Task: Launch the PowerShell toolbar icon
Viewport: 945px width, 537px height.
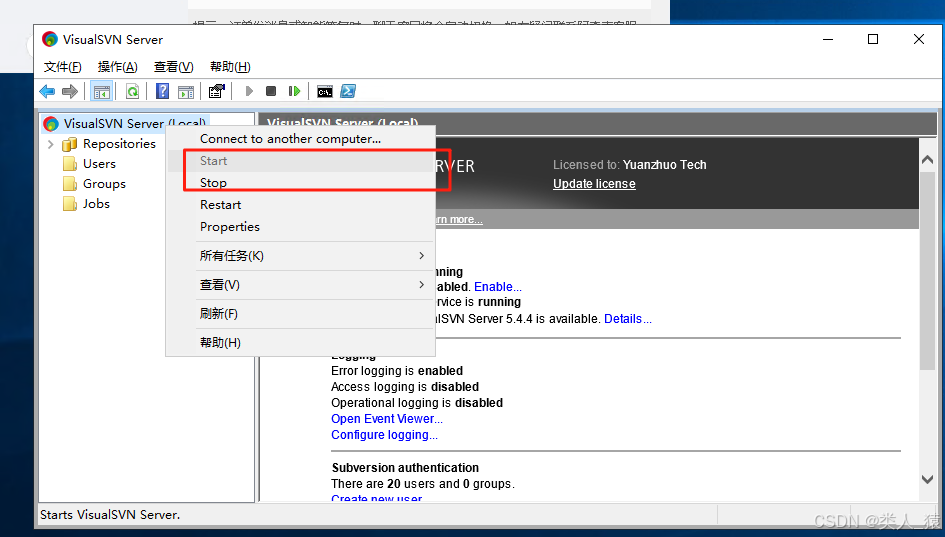Action: tap(348, 91)
